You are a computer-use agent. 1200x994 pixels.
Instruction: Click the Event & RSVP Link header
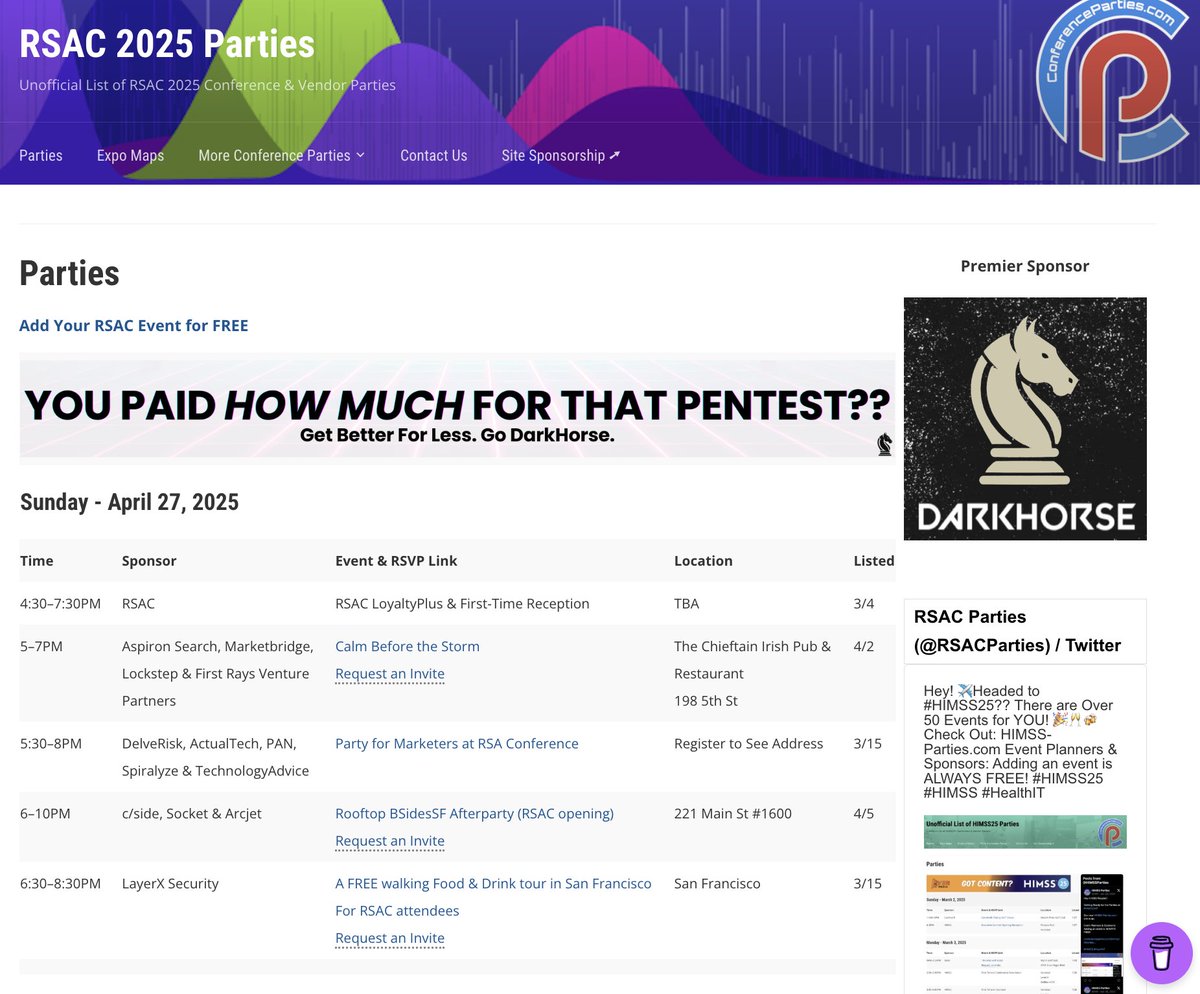(396, 561)
